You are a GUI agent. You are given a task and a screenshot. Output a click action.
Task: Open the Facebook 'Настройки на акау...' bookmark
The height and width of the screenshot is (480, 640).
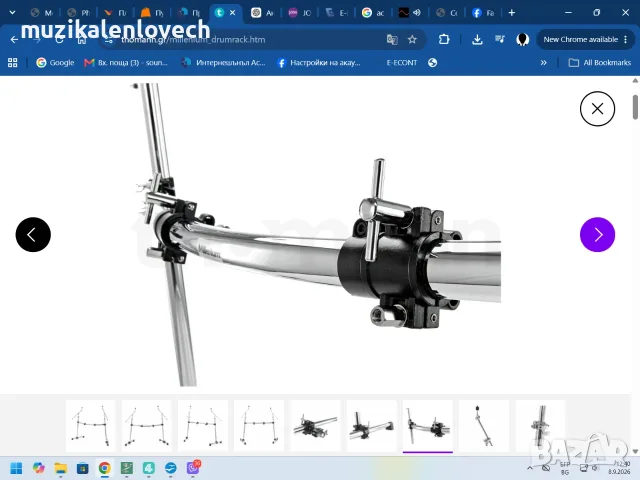[319, 62]
